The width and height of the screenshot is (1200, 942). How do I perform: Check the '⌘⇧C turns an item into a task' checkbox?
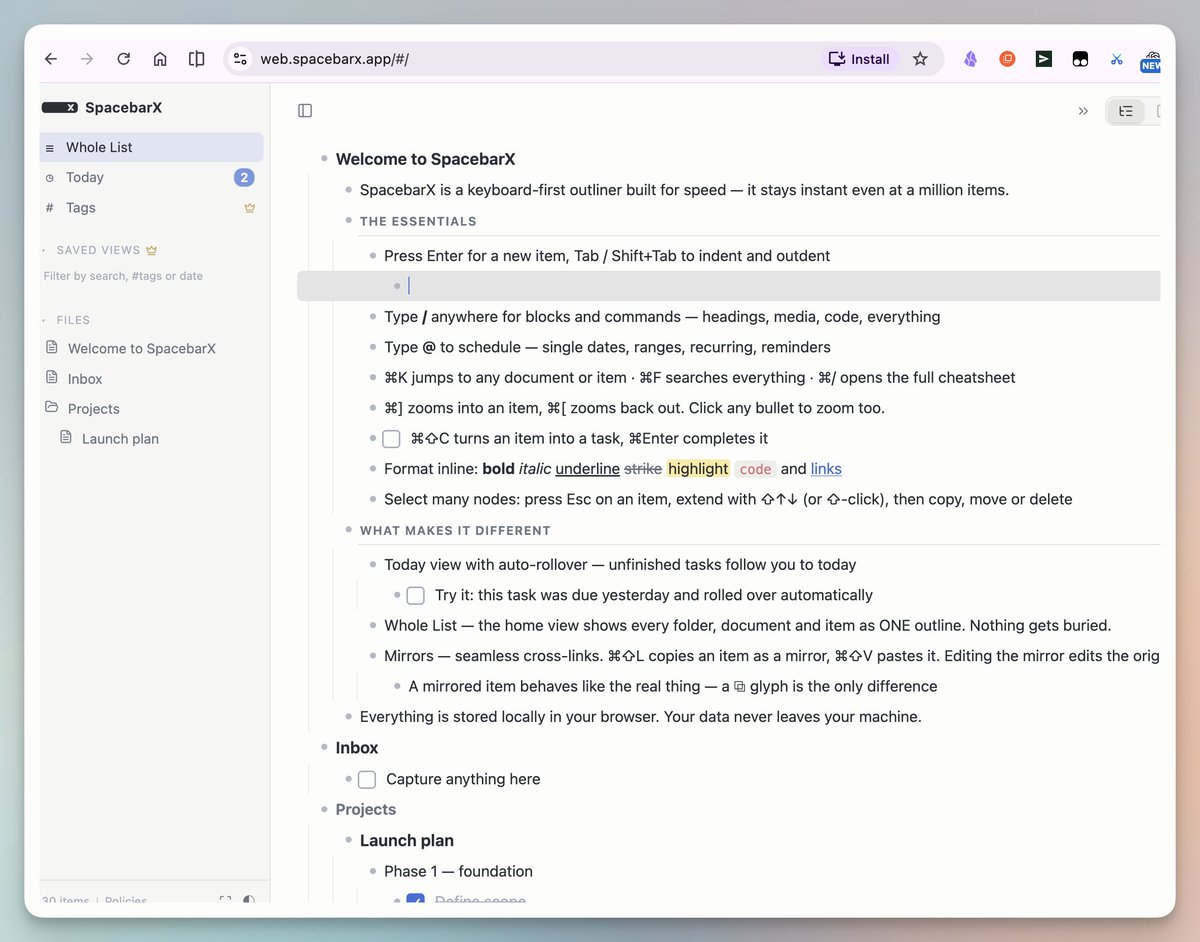(391, 439)
